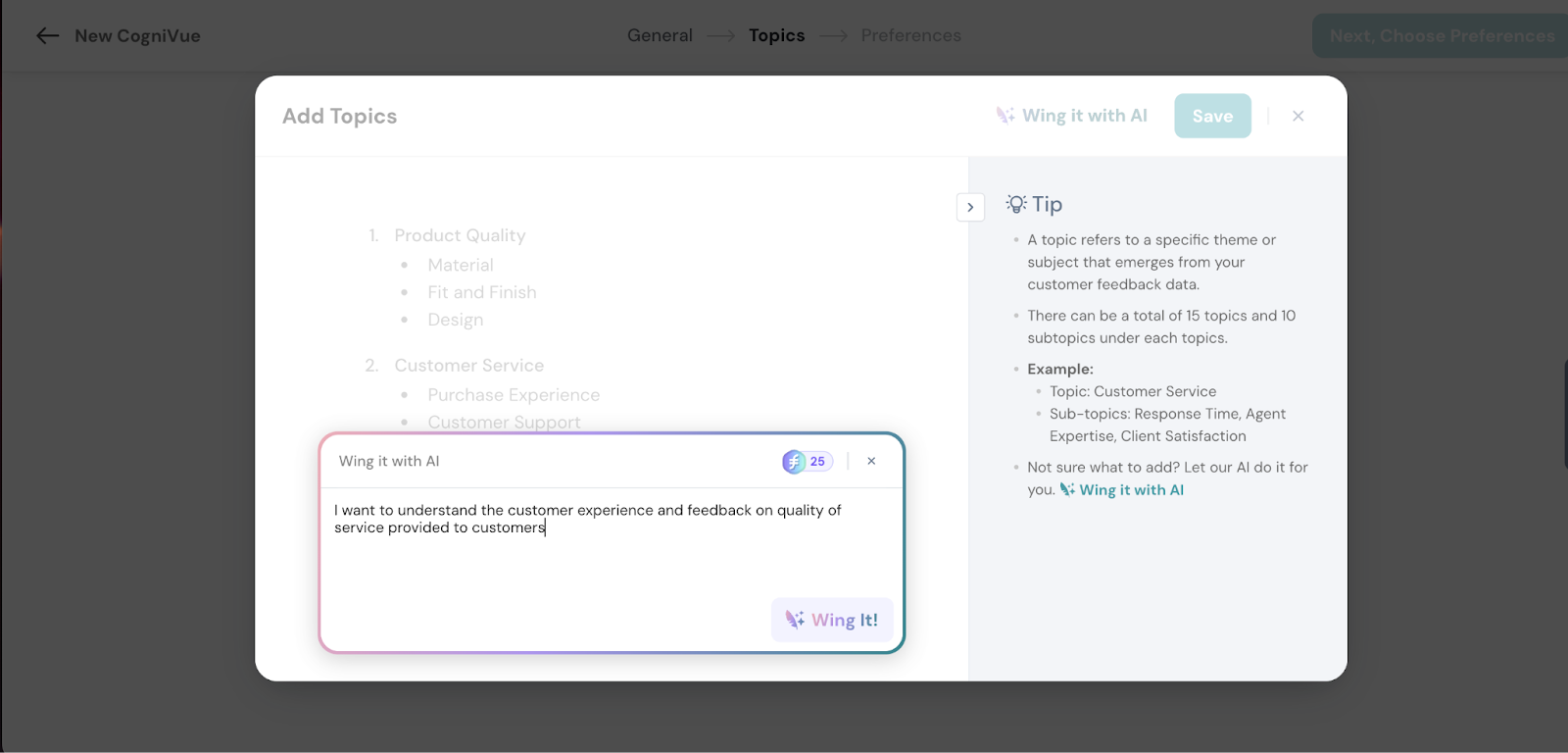Go to the General step
Screen dimensions: 1568x753
pyautogui.click(x=660, y=35)
